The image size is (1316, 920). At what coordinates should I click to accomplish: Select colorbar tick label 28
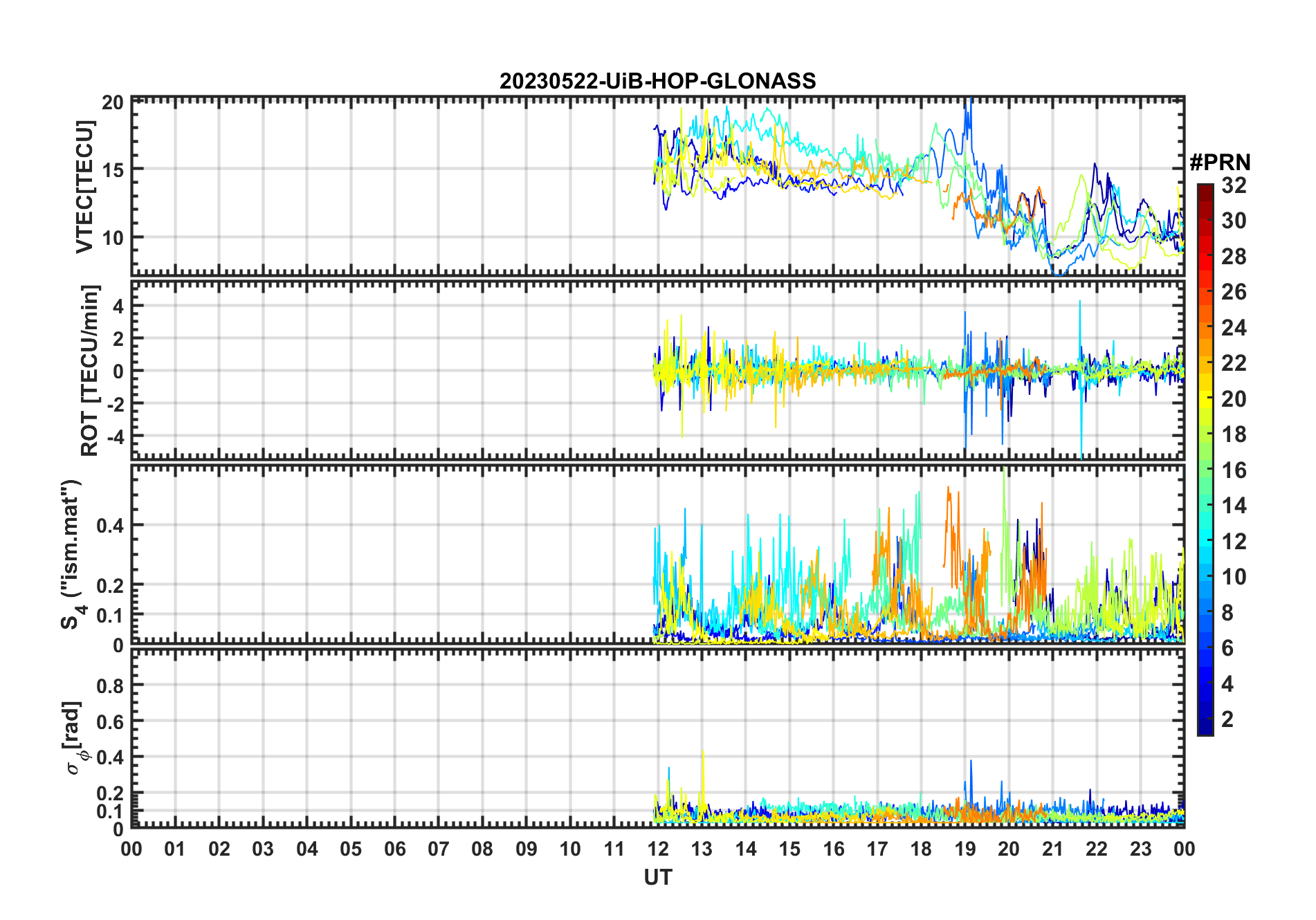pos(1234,257)
